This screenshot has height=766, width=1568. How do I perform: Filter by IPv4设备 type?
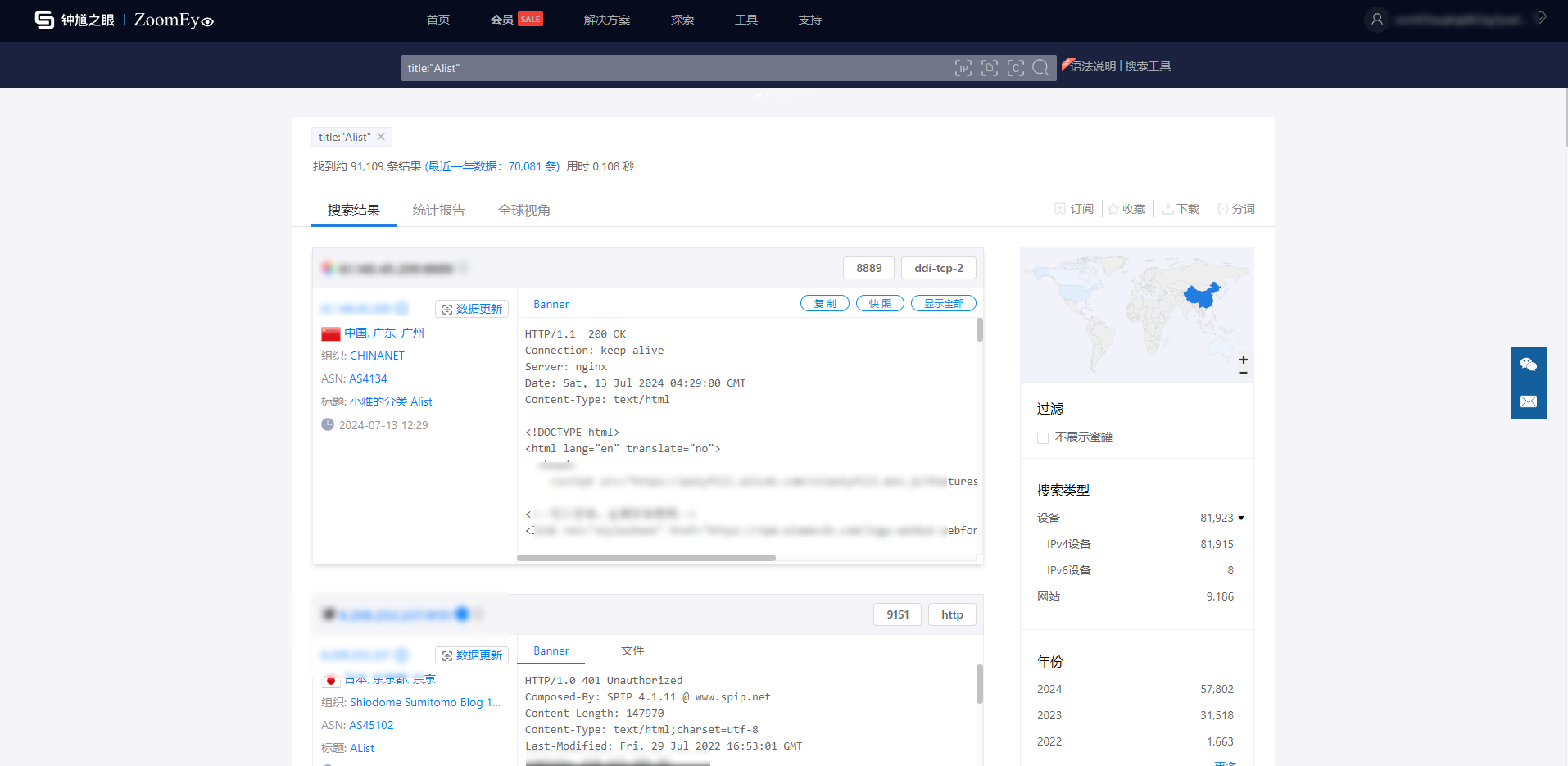(1069, 544)
